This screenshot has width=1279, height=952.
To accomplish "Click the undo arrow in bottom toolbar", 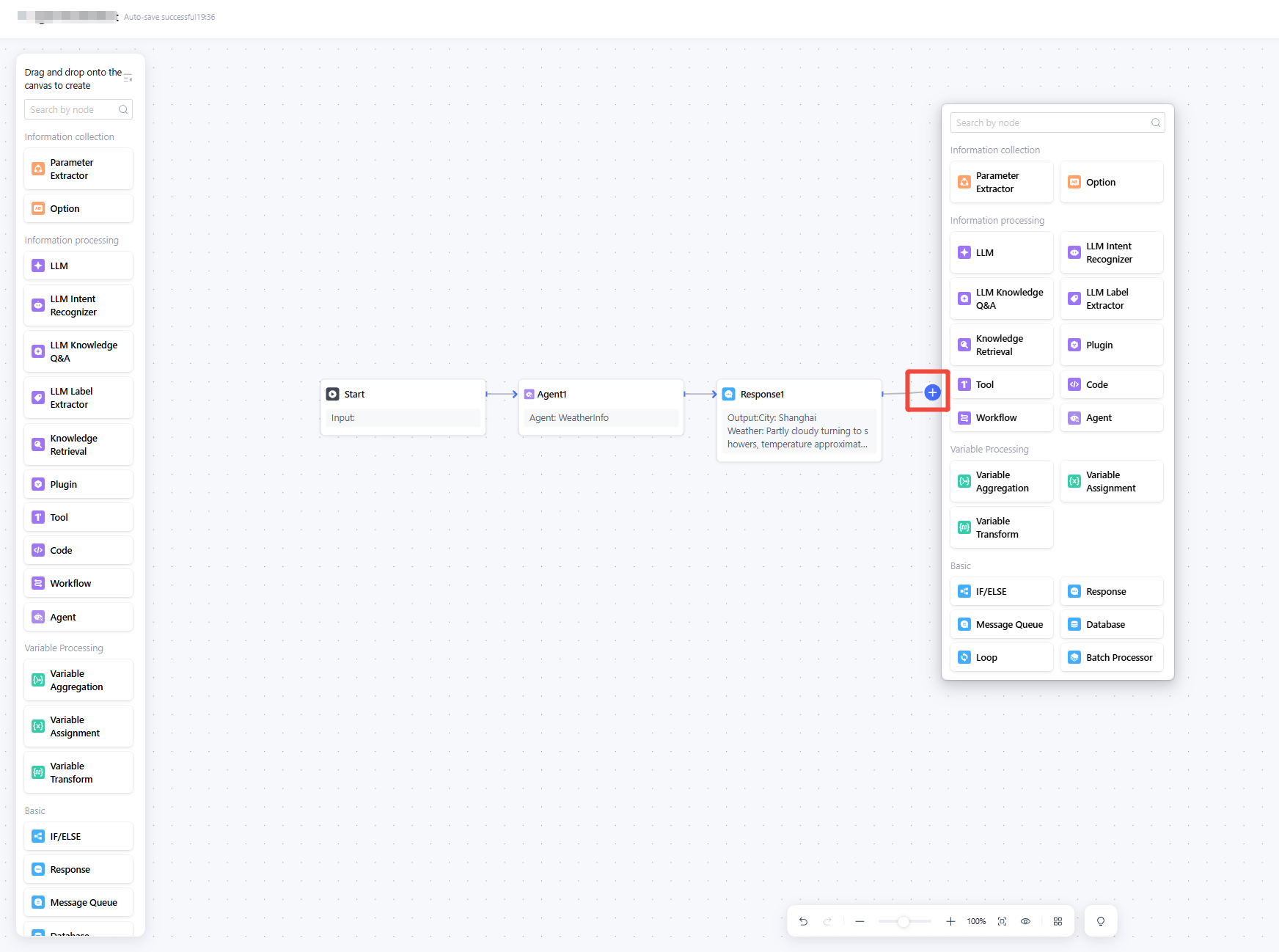I will click(804, 921).
